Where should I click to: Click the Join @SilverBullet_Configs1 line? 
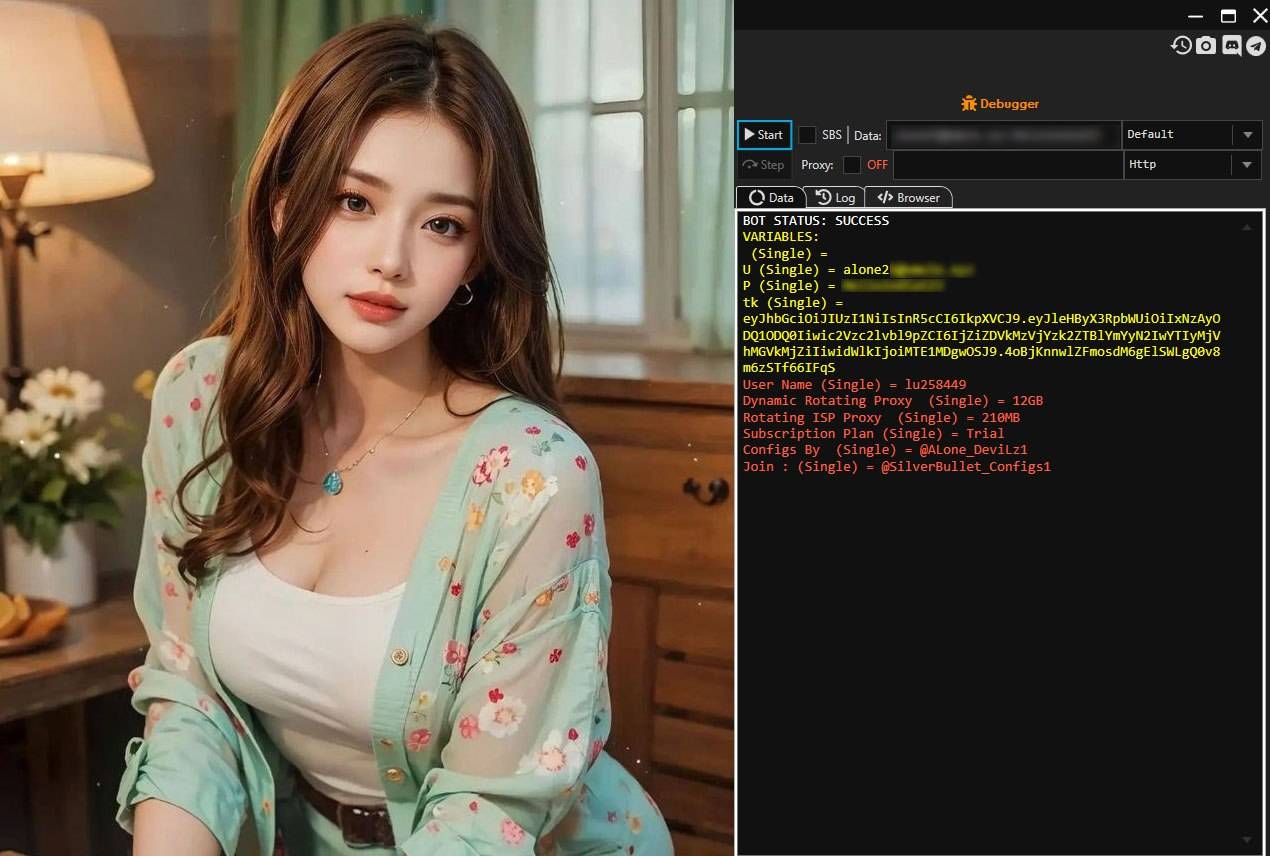click(x=896, y=467)
